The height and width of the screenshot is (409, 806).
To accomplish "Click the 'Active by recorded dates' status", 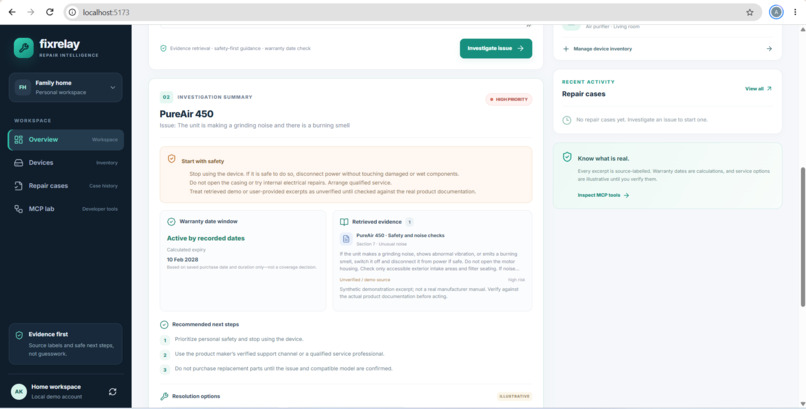I will [206, 238].
